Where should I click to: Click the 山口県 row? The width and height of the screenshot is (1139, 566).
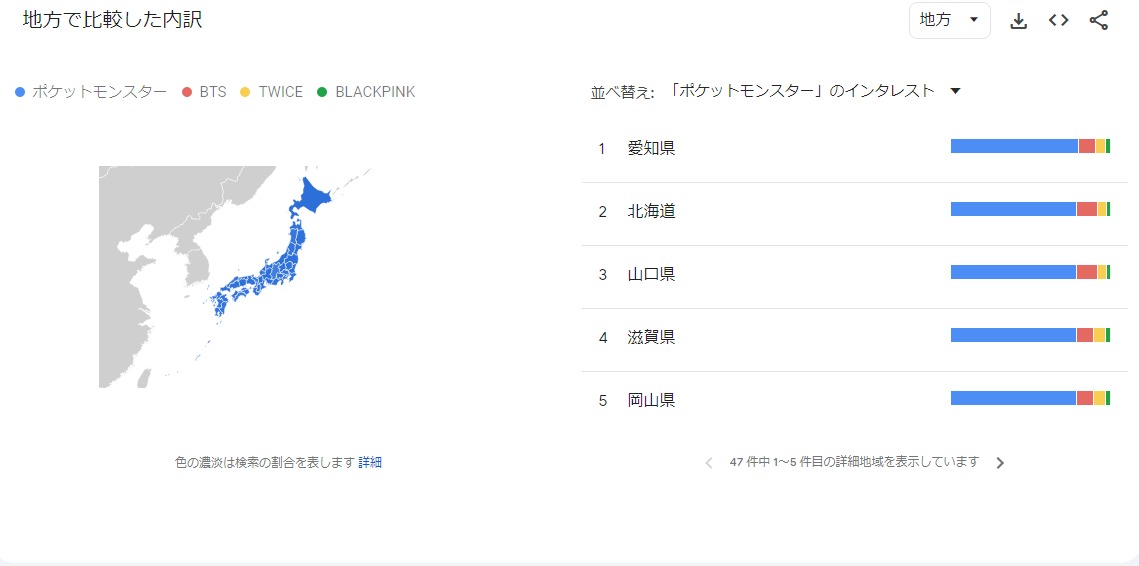(651, 275)
